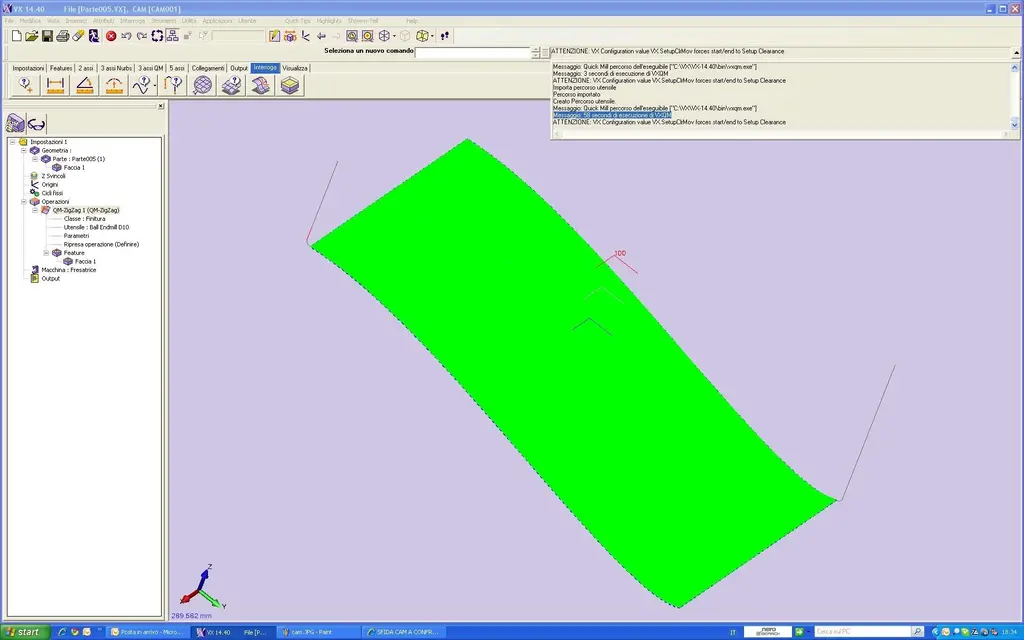This screenshot has height=640, width=1024.
Task: Open dropdown arrow next to wireframe cube
Action: click(394, 37)
